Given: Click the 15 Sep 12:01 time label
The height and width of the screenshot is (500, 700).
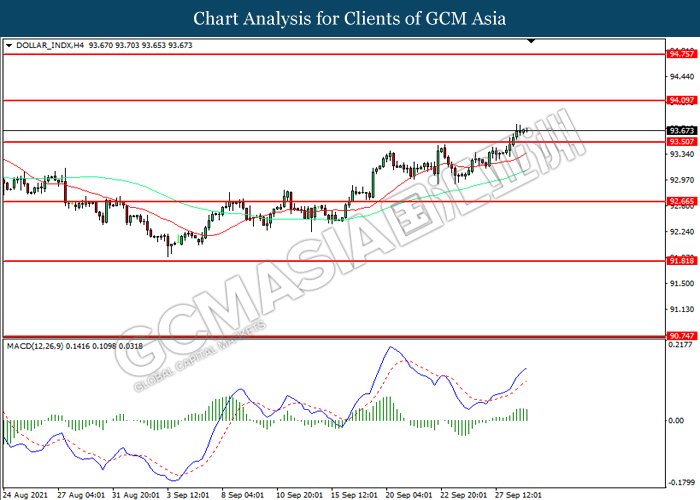Looking at the screenshot, I should pos(354,495).
